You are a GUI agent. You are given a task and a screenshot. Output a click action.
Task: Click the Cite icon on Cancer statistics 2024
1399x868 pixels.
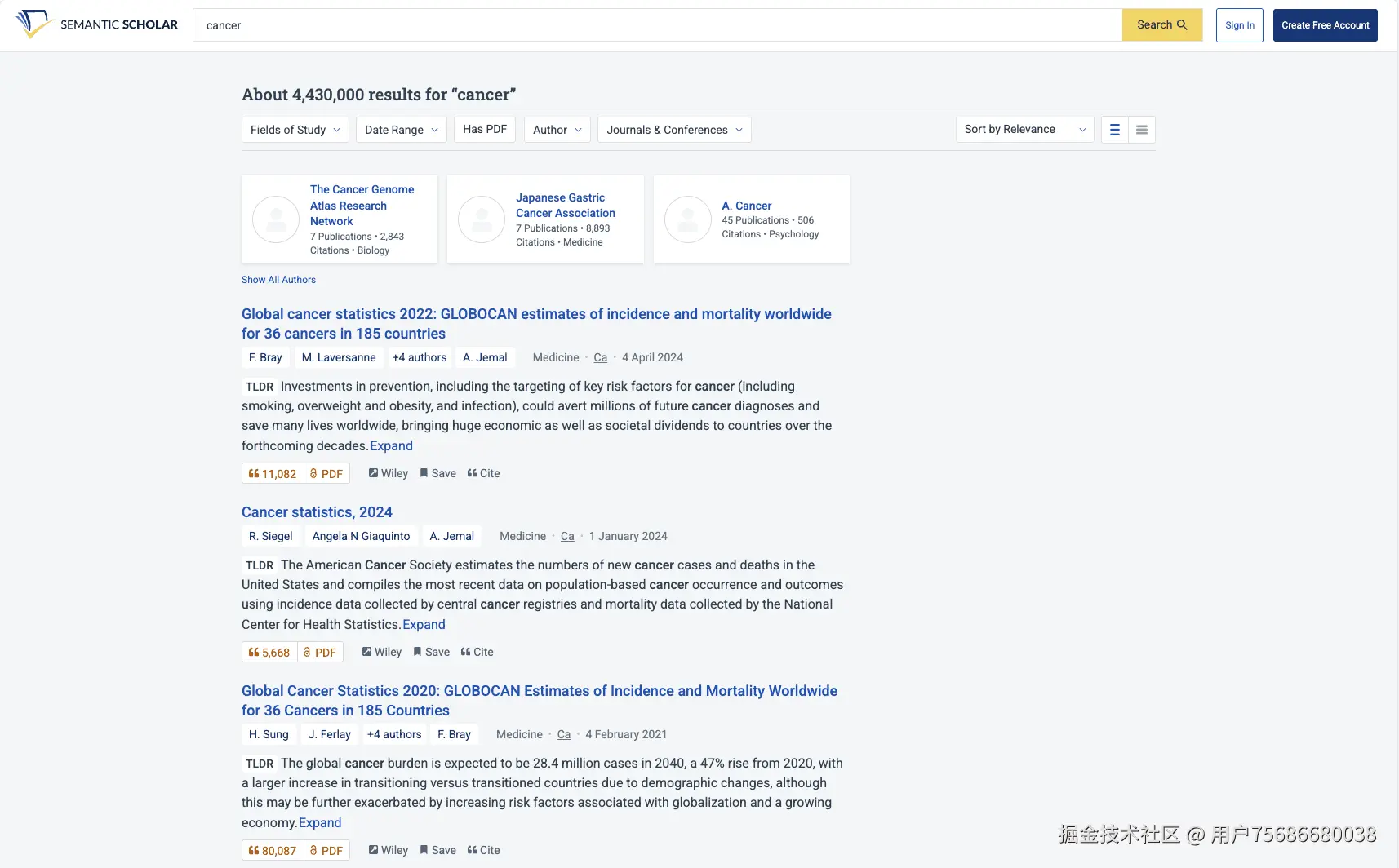(477, 652)
